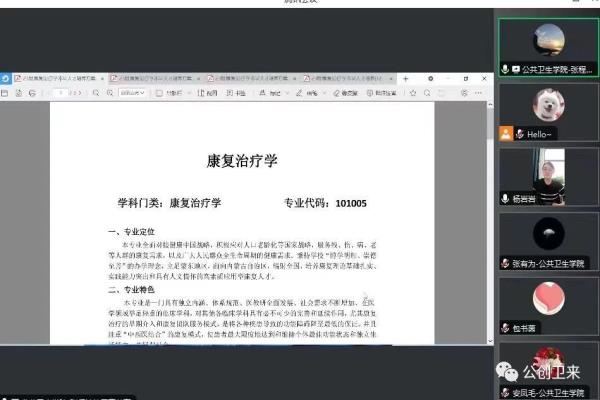The height and width of the screenshot is (400, 600).
Task: Open the zoom percentage dropdown
Action: [129, 92]
